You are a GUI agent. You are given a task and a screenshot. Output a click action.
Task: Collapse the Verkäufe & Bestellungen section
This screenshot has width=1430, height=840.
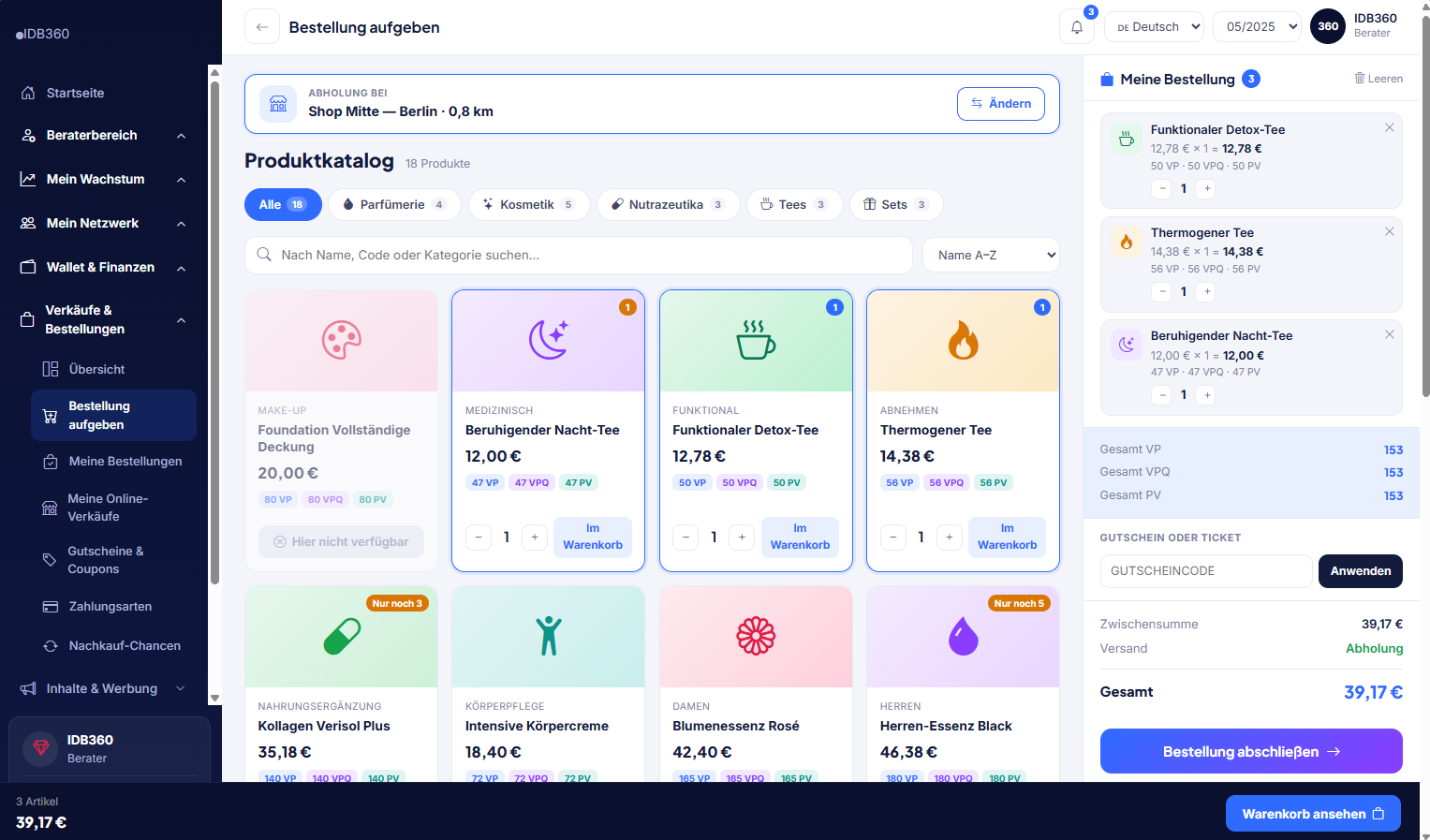181,320
